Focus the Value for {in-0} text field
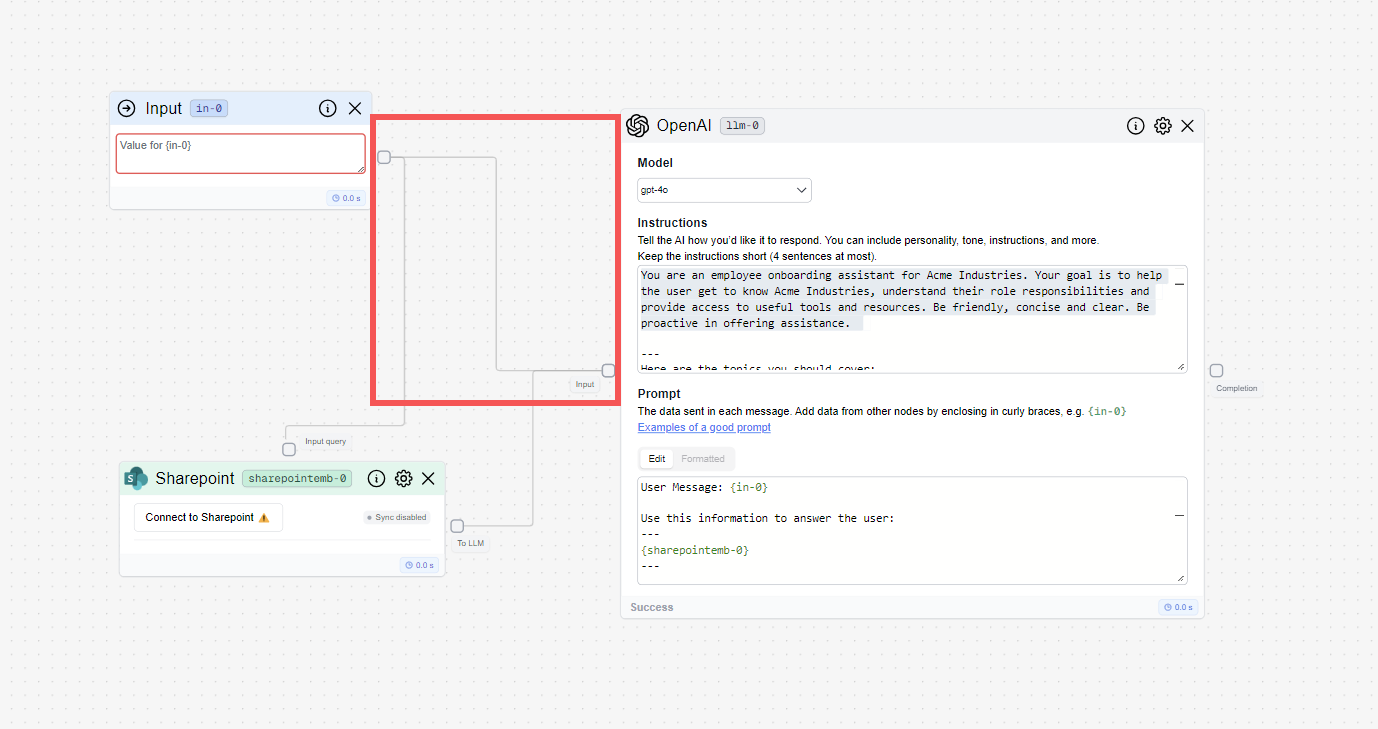This screenshot has width=1378, height=729. [x=240, y=154]
